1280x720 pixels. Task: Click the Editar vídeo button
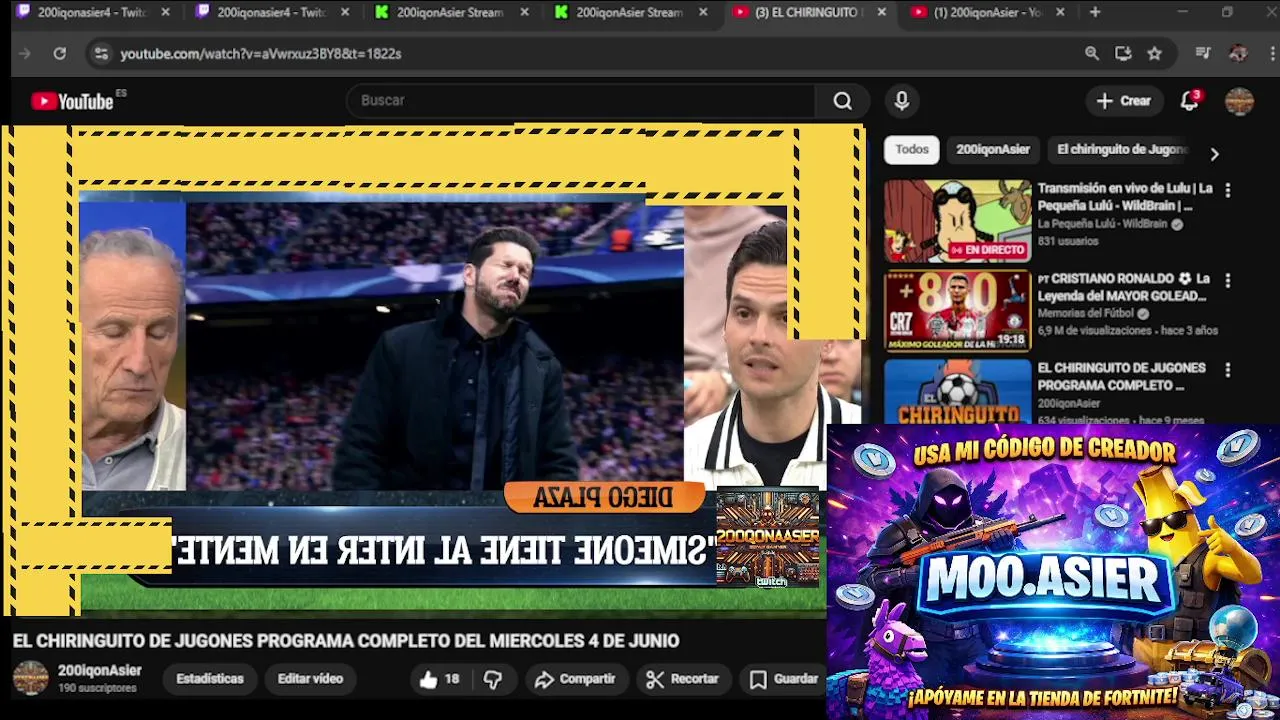coord(310,679)
